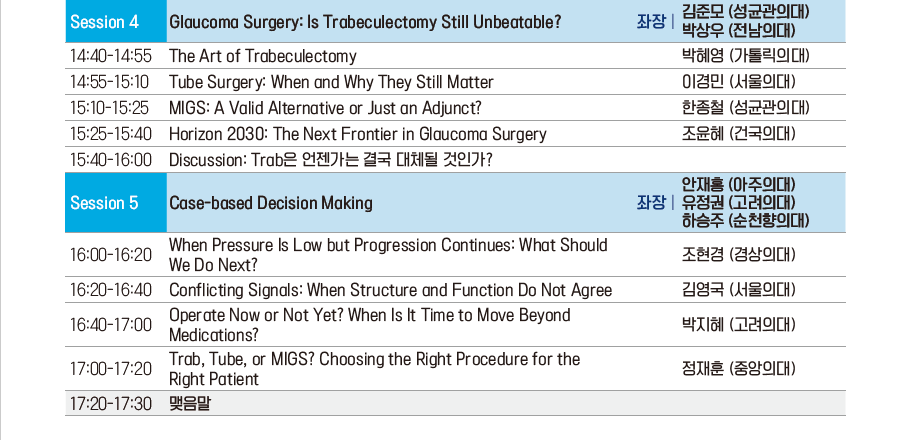Click the Horizon 2030 talk title
Viewport: 910px width, 440px height.
tap(358, 134)
